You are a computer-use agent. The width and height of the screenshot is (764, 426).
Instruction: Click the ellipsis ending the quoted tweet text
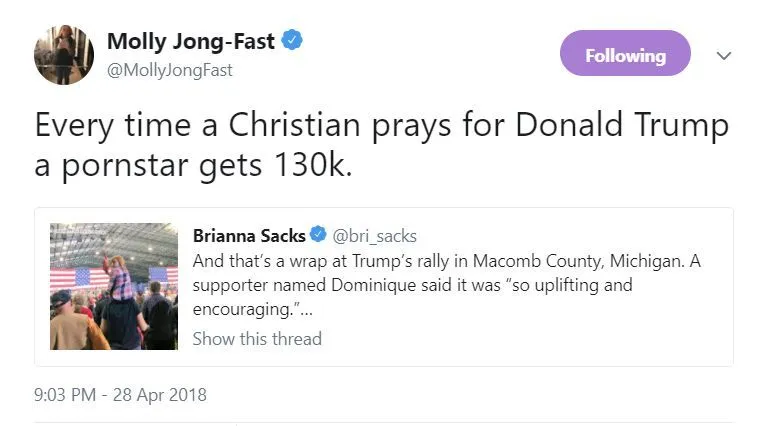tap(309, 310)
